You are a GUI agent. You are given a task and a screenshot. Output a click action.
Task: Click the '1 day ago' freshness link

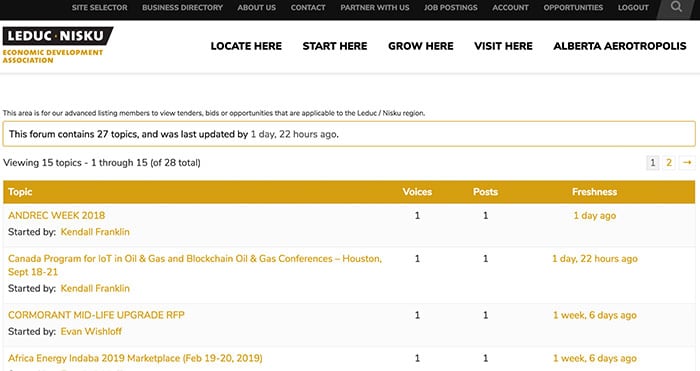(x=594, y=216)
